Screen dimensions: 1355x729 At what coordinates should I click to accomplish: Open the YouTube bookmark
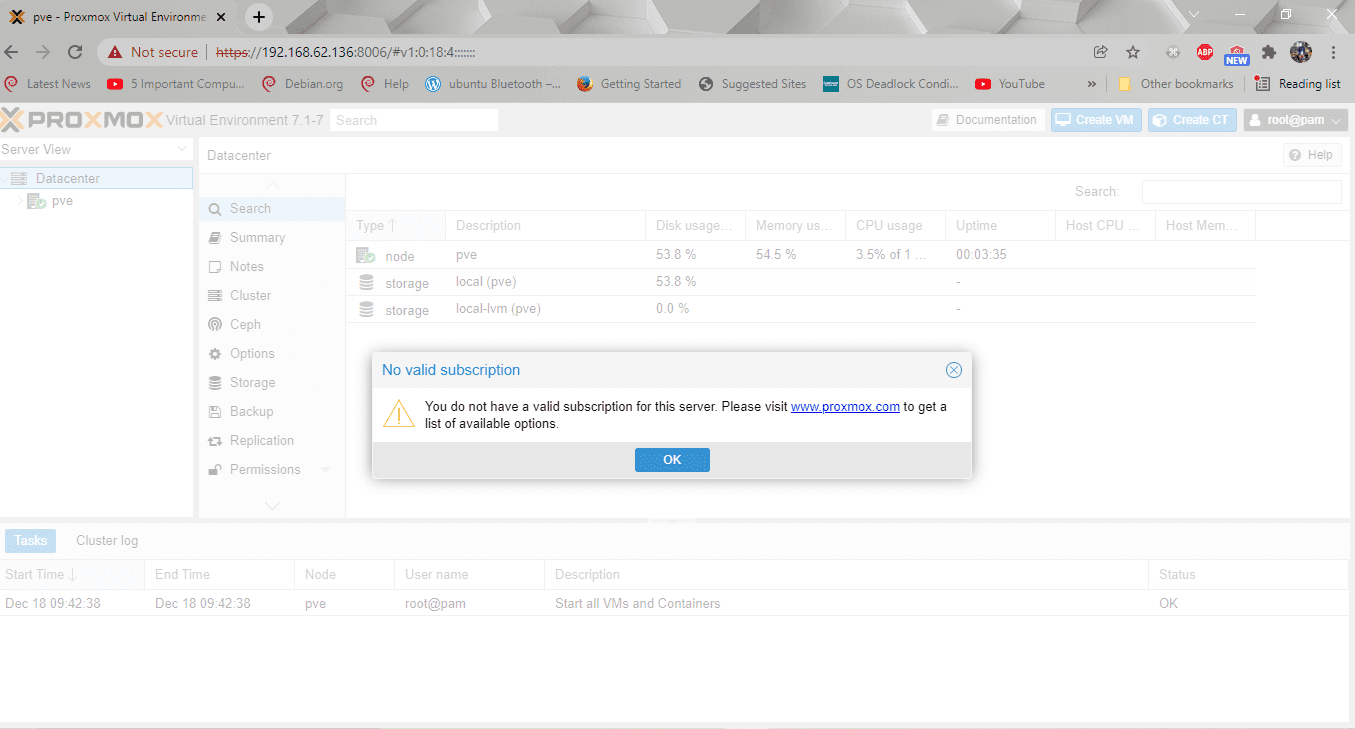pyautogui.click(x=1010, y=84)
